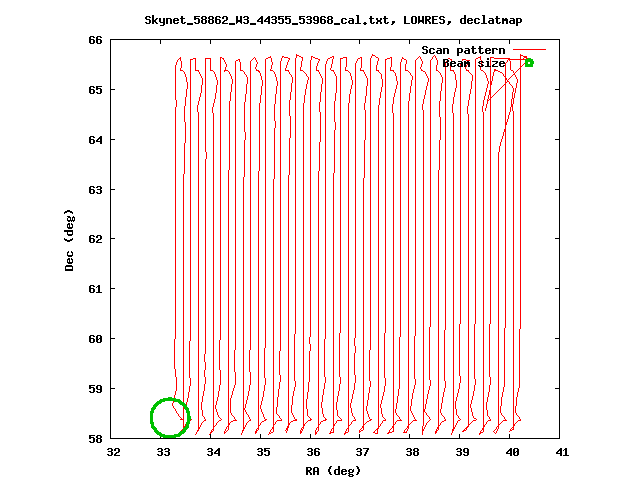640x480 pixels.
Task: Click y-axis tick label 60
Action: pos(95,339)
